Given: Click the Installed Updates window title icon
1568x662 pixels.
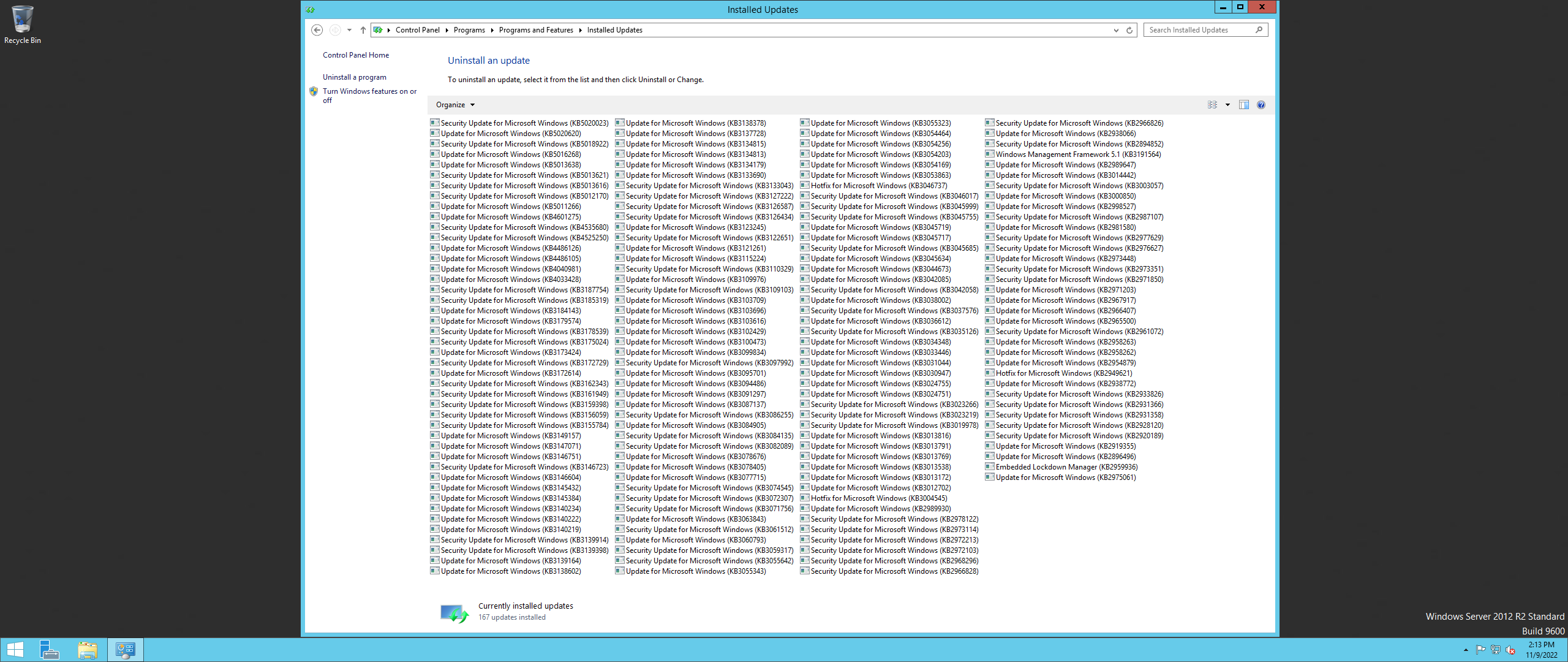Looking at the screenshot, I should click(310, 9).
